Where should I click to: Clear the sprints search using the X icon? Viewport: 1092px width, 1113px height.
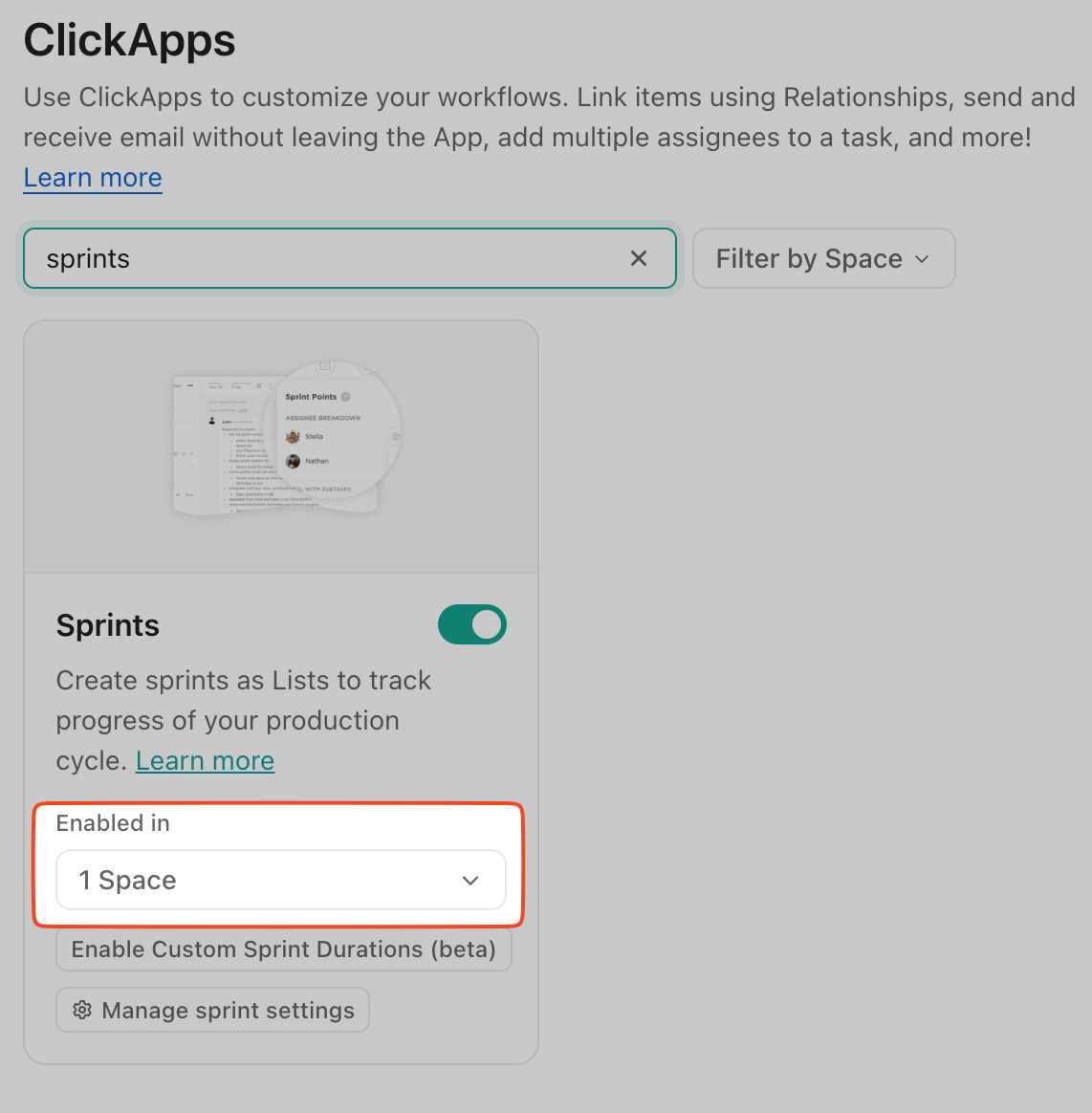[x=638, y=258]
